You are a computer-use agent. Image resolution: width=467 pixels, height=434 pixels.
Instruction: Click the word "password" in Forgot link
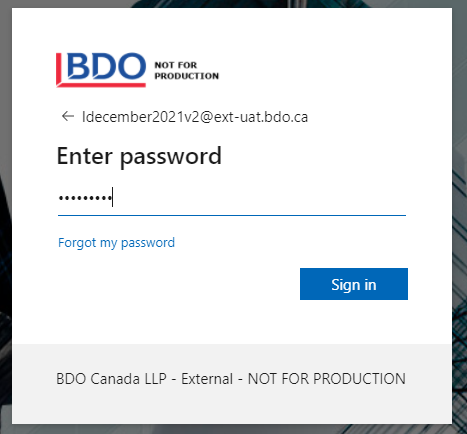click(148, 243)
